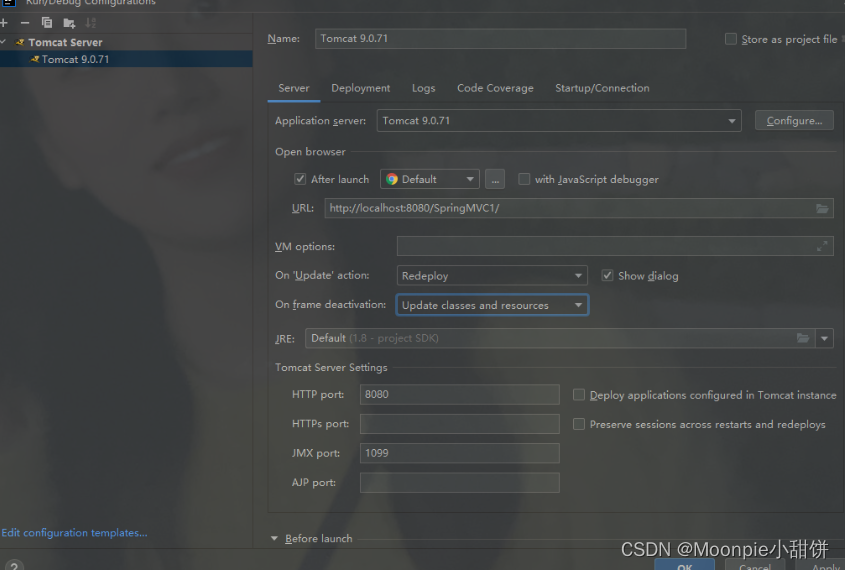Open Application server dropdown
Viewport: 845px width, 570px height.
click(x=559, y=121)
